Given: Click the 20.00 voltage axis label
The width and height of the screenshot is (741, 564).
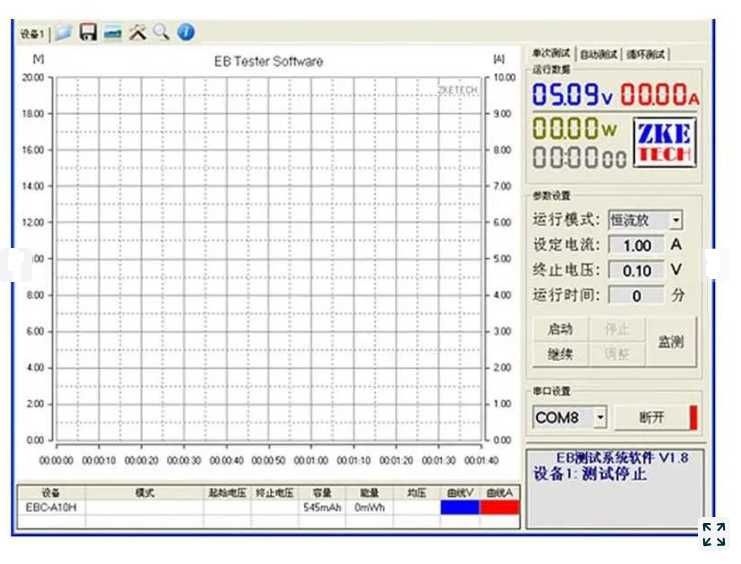Looking at the screenshot, I should (x=33, y=78).
